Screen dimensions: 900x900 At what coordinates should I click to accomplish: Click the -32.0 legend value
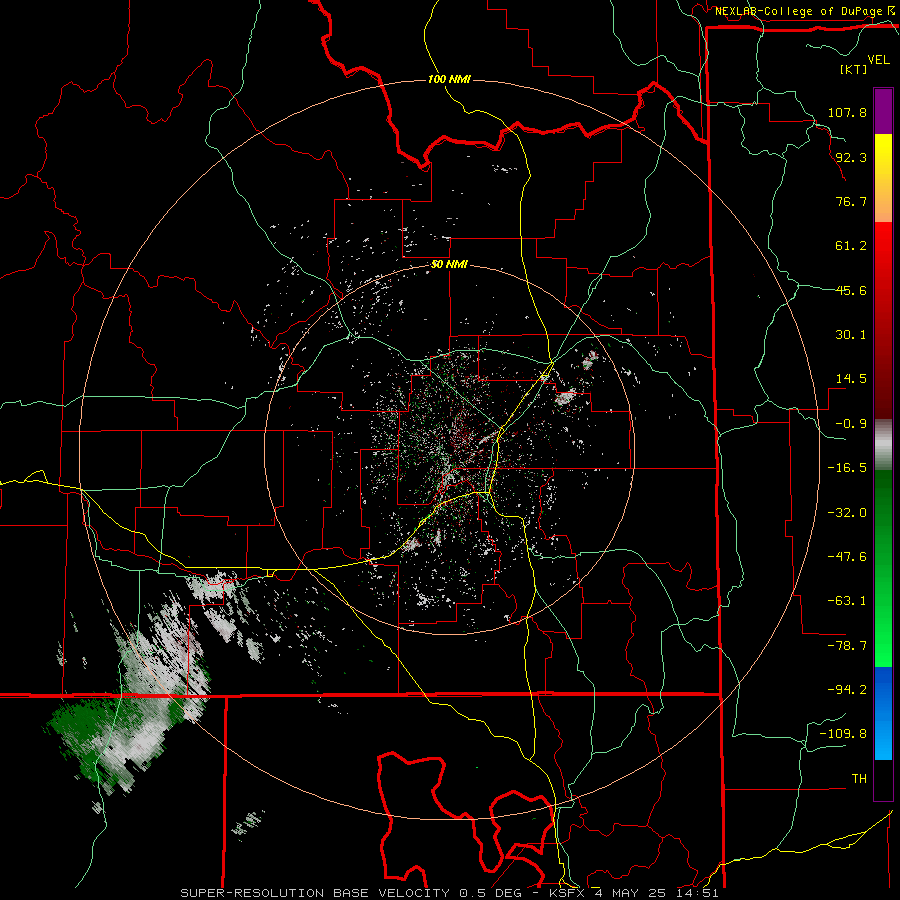click(847, 513)
